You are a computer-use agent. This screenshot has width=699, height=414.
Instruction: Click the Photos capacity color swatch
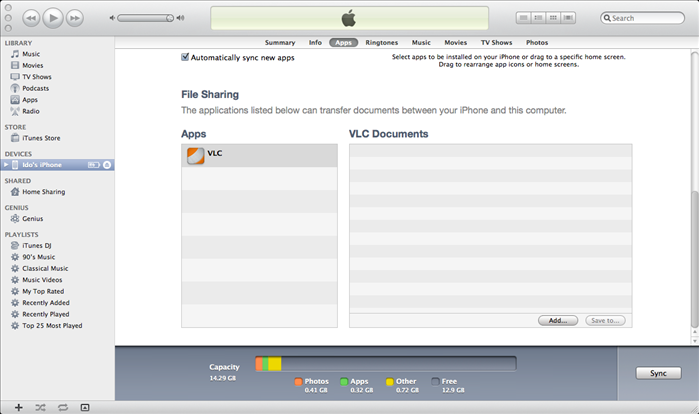(298, 381)
